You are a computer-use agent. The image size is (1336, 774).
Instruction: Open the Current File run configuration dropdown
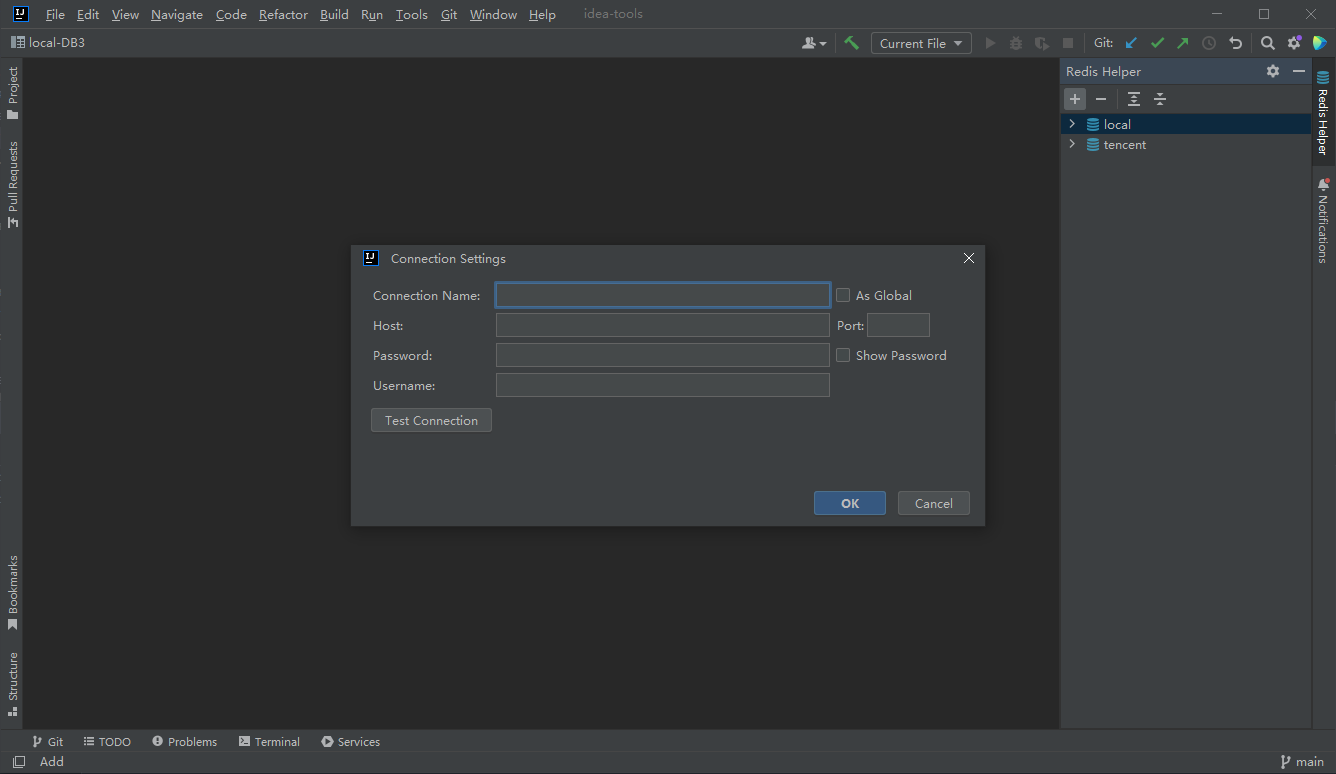pyautogui.click(x=921, y=43)
